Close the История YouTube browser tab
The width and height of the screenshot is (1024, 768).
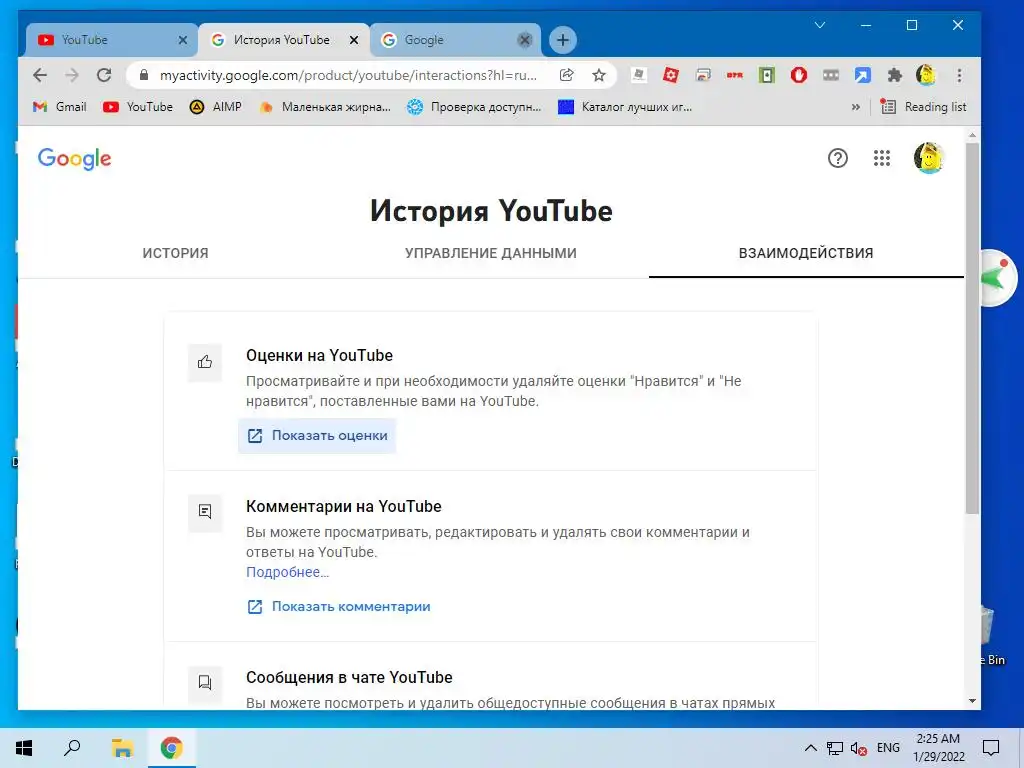[x=354, y=40]
